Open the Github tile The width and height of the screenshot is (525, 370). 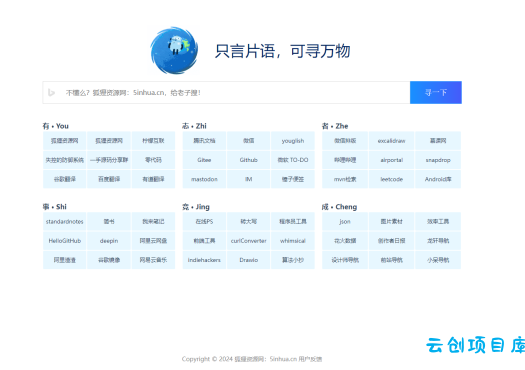[248, 160]
